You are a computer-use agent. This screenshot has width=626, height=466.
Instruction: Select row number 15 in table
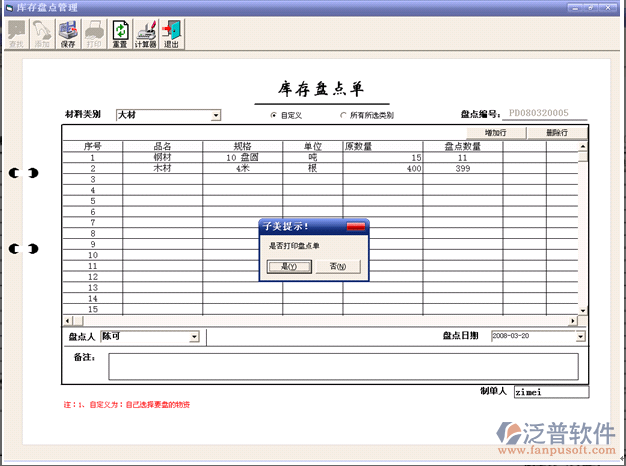93,309
